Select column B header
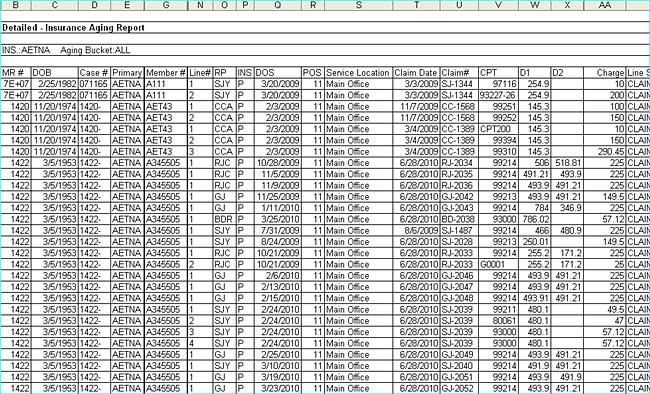The width and height of the screenshot is (650, 394). coord(16,5)
